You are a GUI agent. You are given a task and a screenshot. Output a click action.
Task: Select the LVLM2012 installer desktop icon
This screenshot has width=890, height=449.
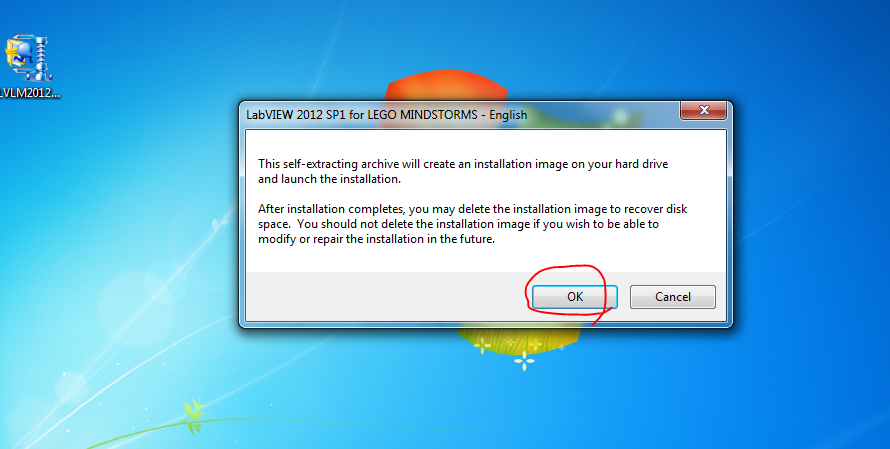[x=28, y=58]
